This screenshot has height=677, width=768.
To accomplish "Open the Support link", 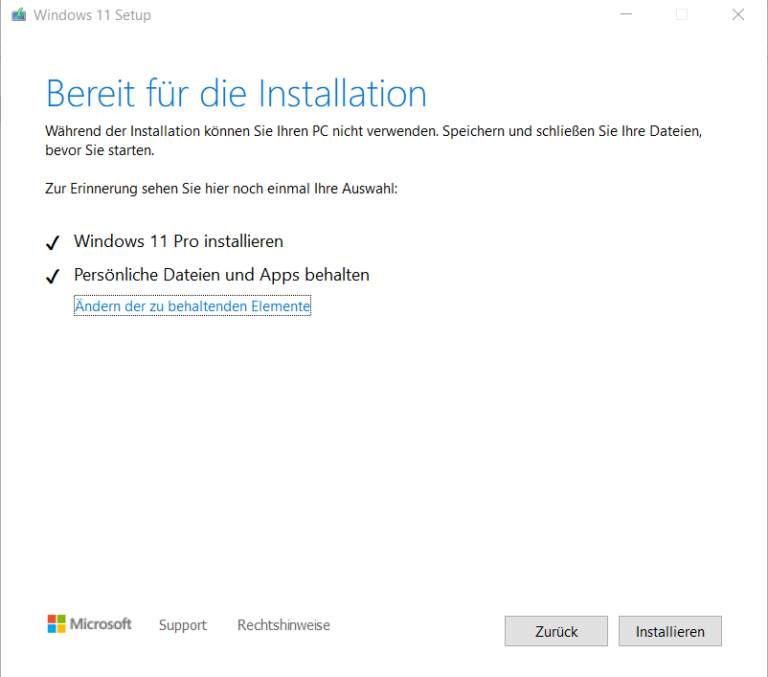I will coord(183,625).
